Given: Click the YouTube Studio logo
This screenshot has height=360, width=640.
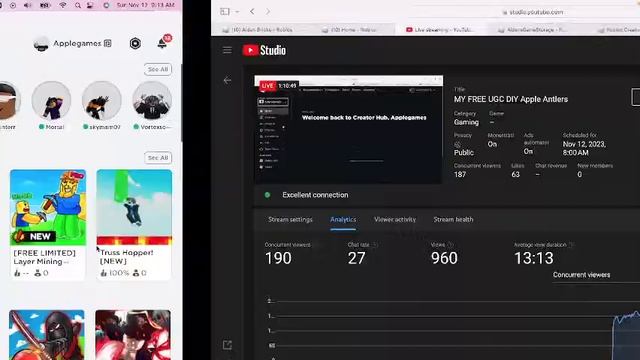Looking at the screenshot, I should click(x=264, y=50).
